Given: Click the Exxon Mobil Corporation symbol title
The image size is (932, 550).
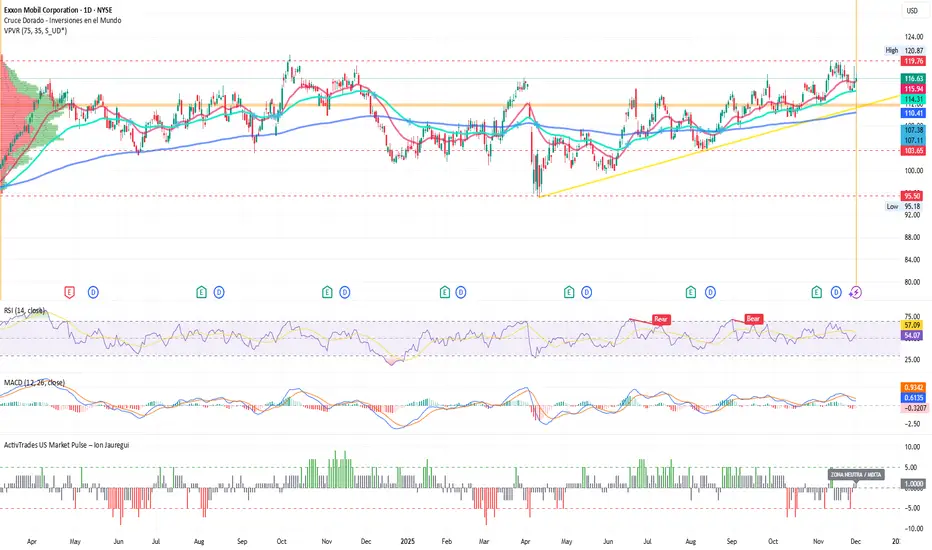Looking at the screenshot, I should point(58,10).
